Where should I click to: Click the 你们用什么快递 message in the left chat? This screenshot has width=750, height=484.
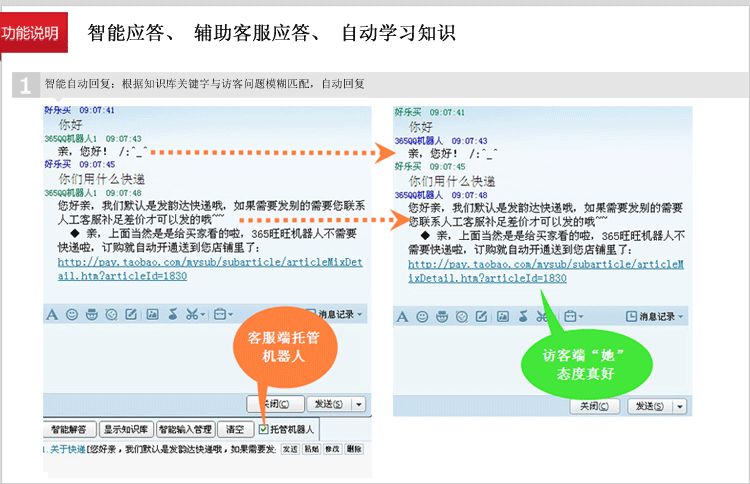(x=102, y=179)
